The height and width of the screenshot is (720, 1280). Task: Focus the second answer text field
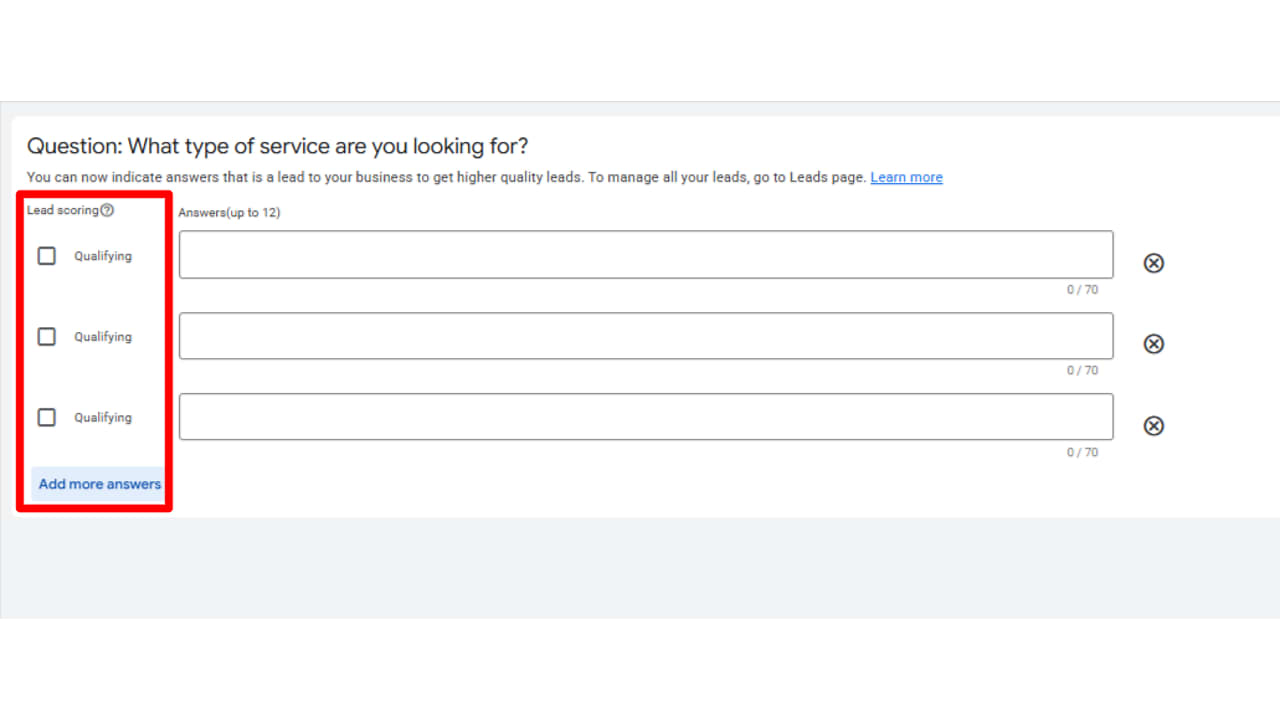click(x=646, y=336)
